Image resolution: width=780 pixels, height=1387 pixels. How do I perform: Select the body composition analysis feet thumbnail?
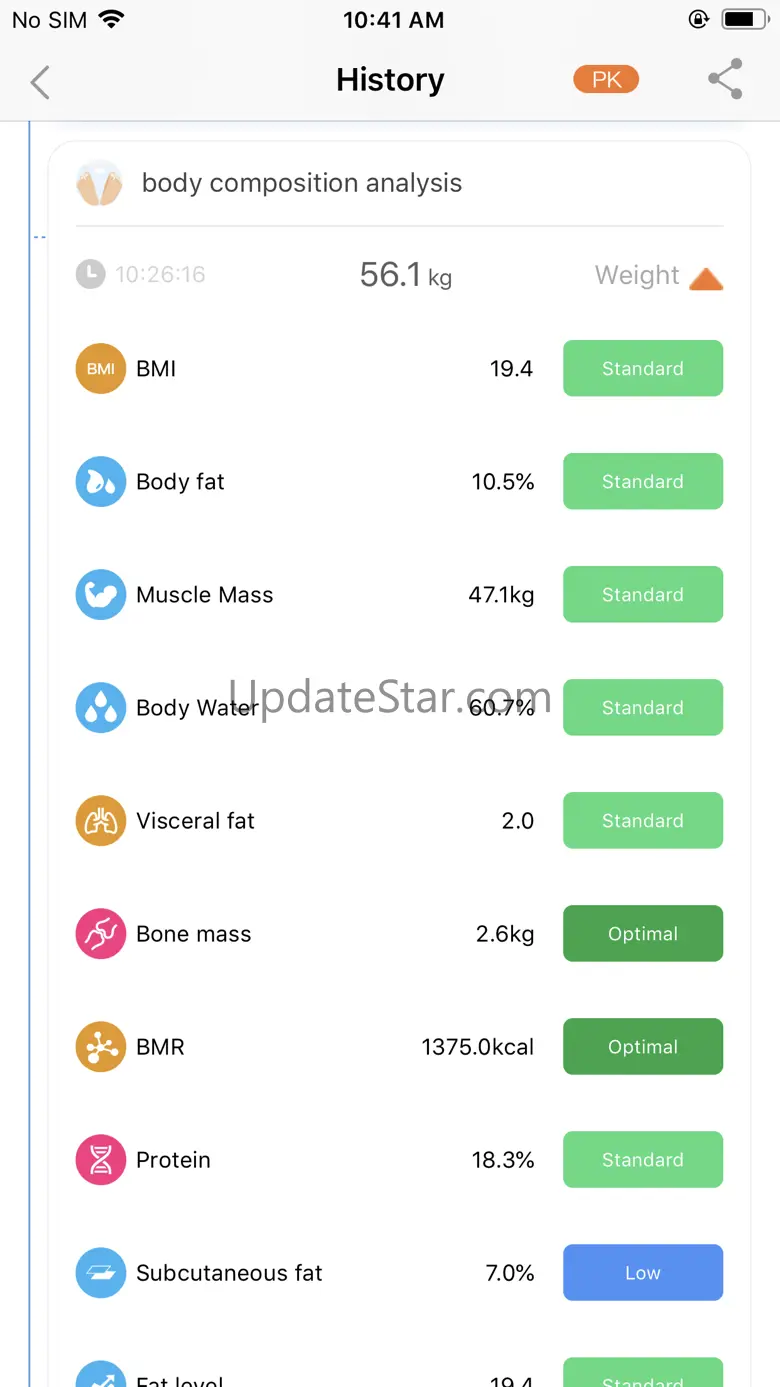pos(99,184)
